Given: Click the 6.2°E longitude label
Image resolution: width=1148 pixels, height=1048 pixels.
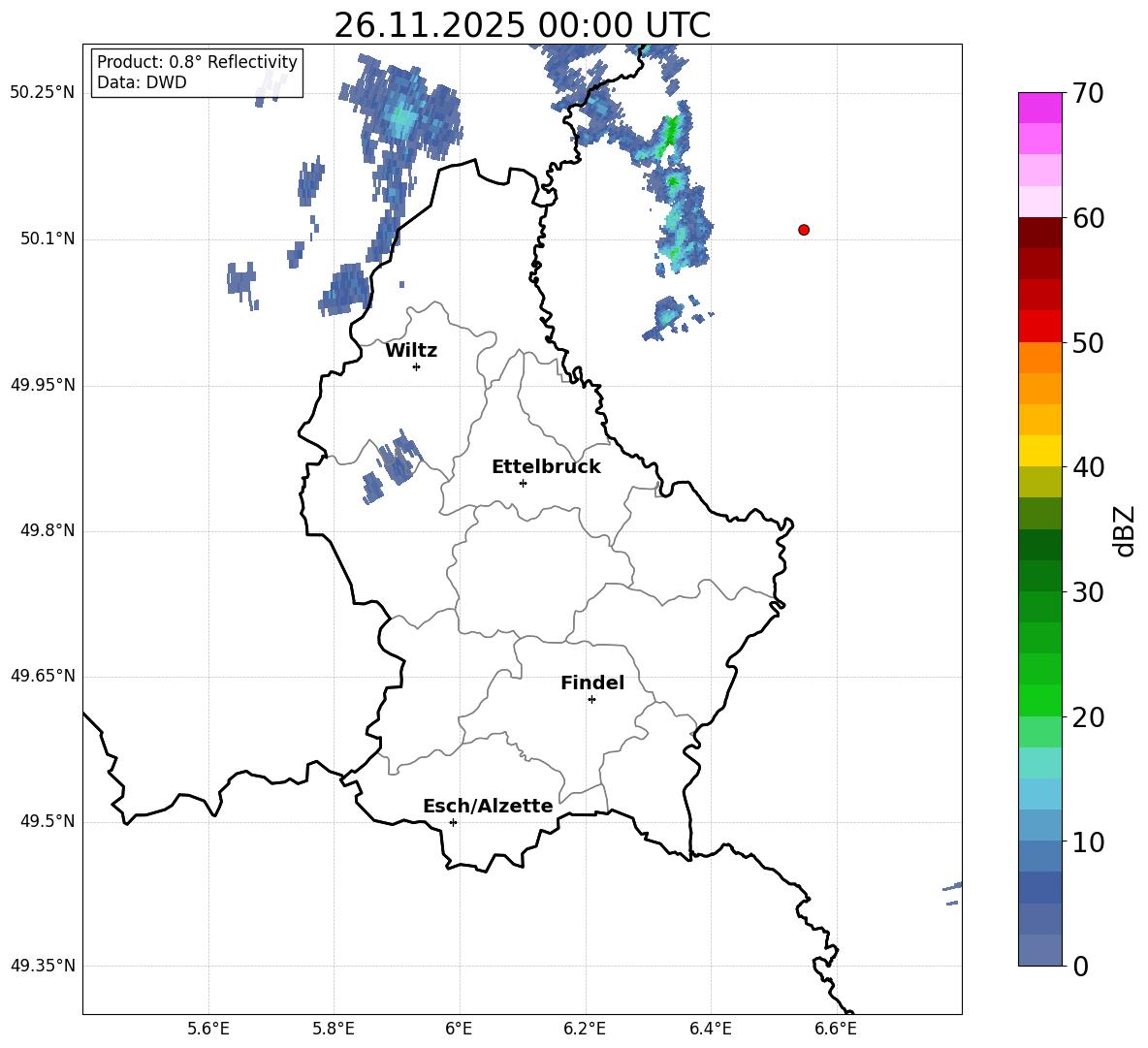Looking at the screenshot, I should (585, 1029).
